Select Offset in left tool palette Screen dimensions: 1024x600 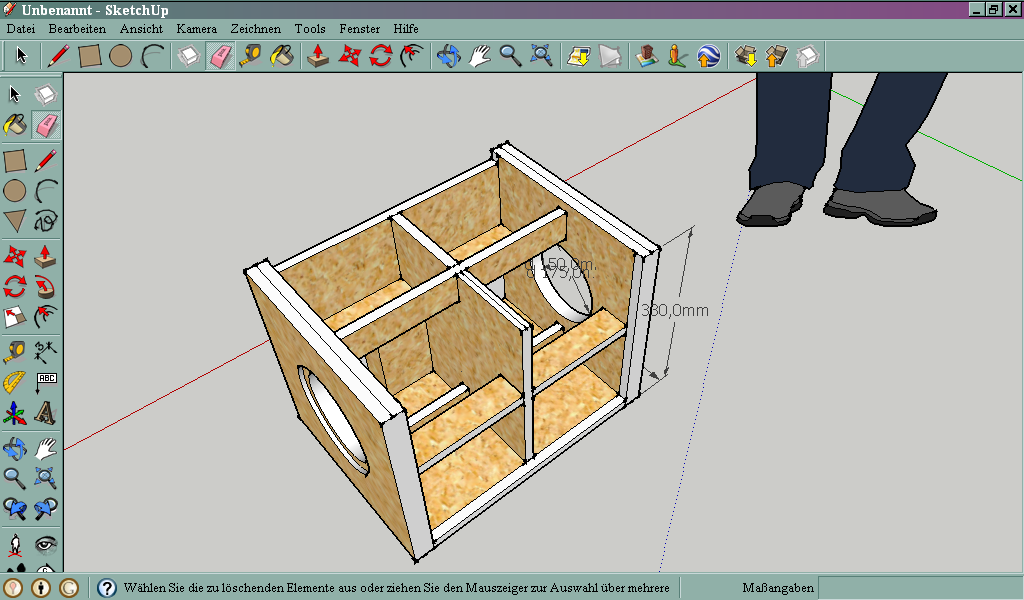(x=46, y=317)
